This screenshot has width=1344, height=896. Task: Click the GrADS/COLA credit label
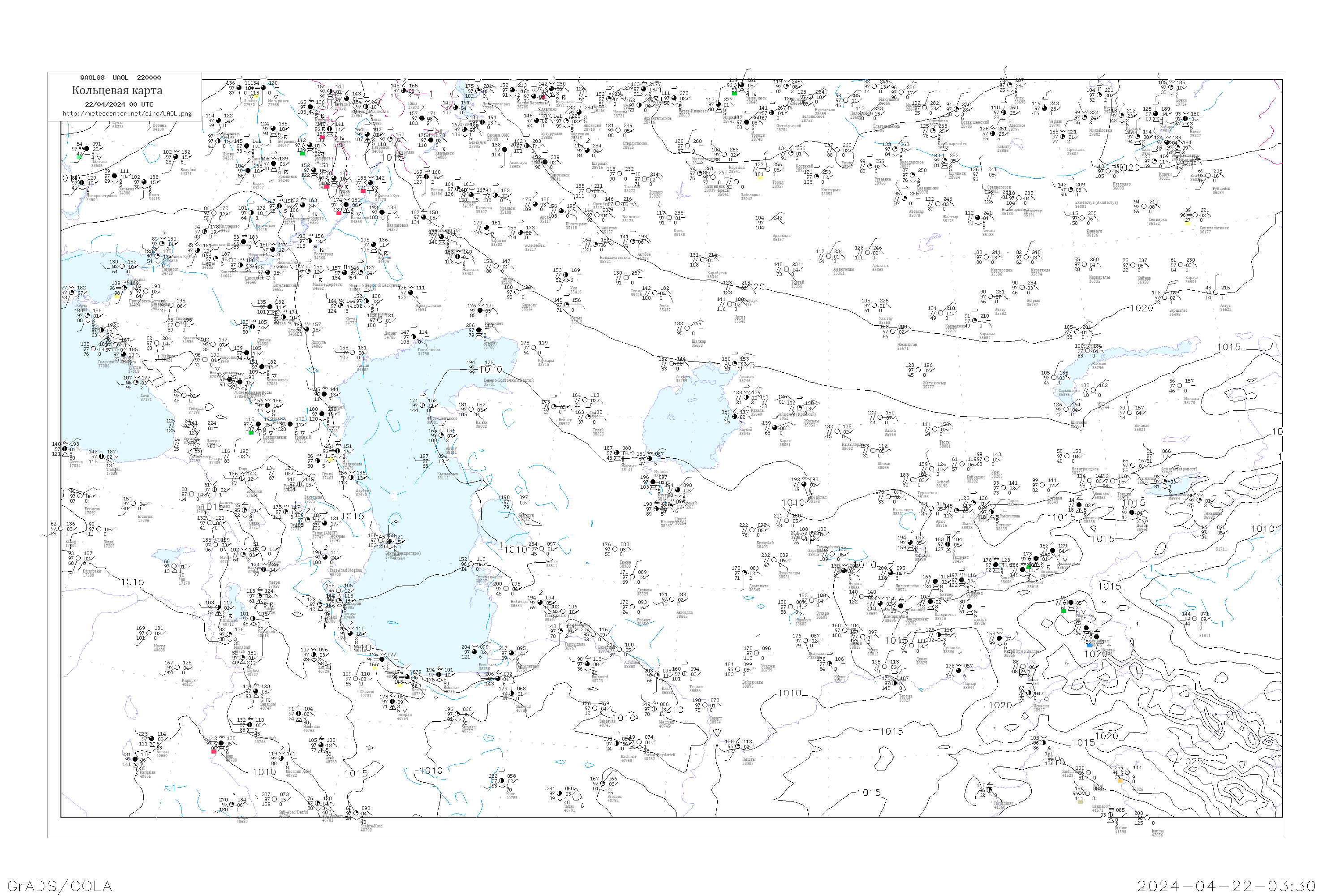coord(60,886)
